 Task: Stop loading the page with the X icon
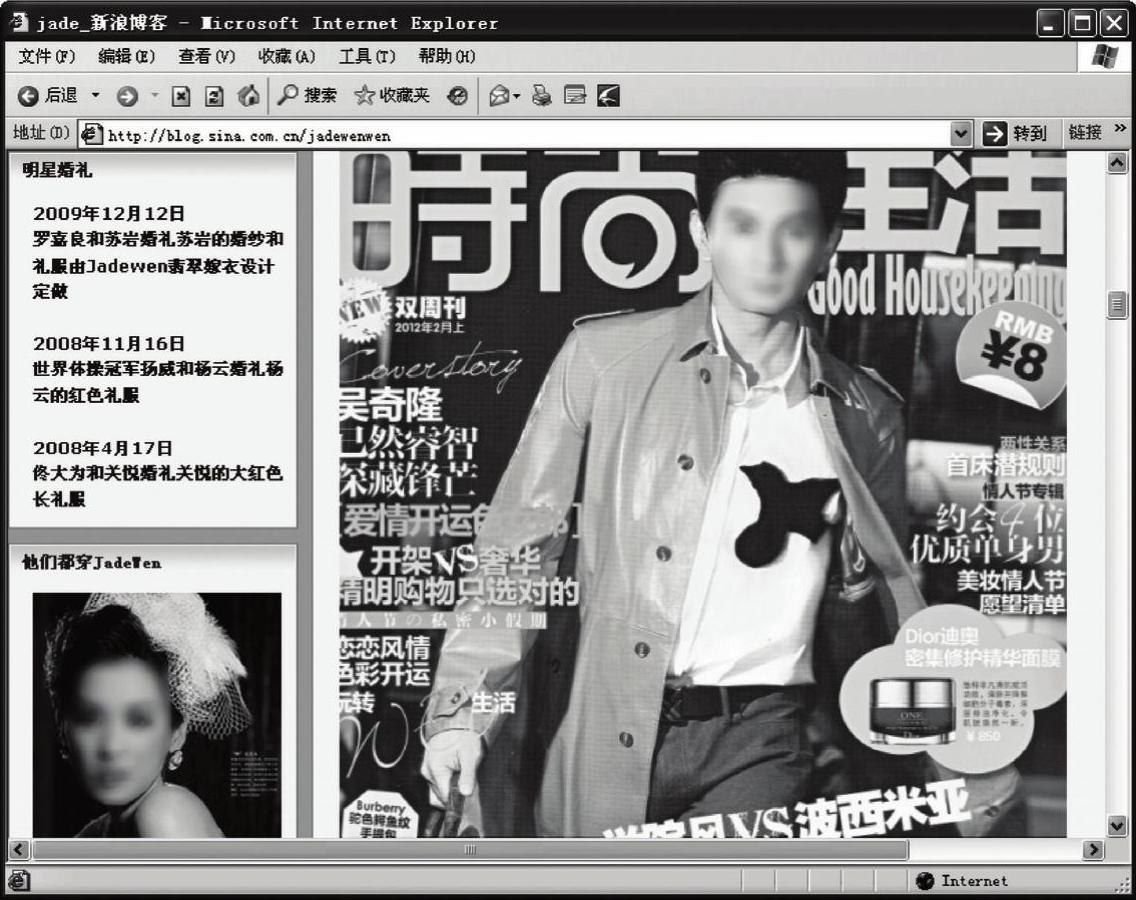(x=181, y=96)
